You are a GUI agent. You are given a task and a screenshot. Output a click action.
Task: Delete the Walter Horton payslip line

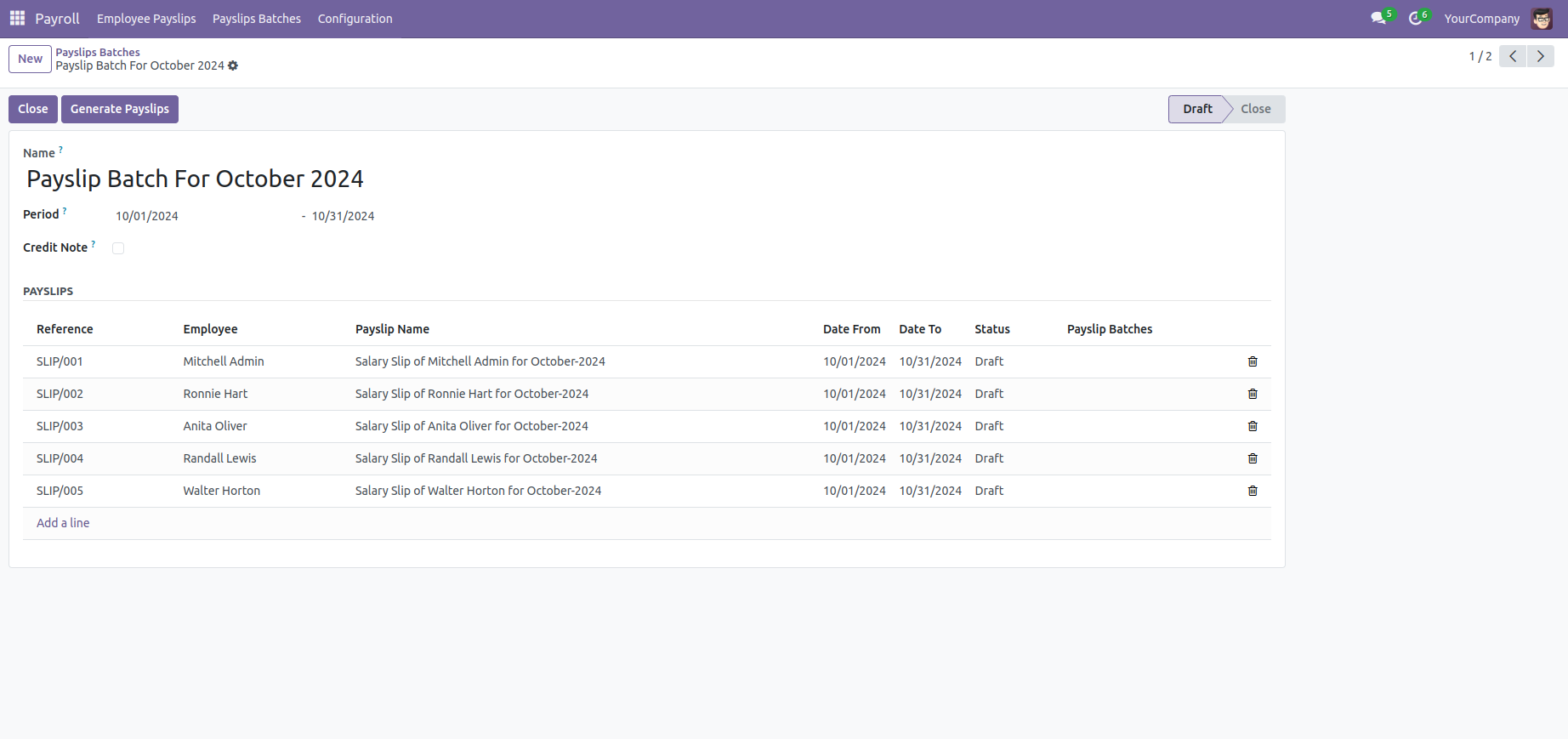1253,491
